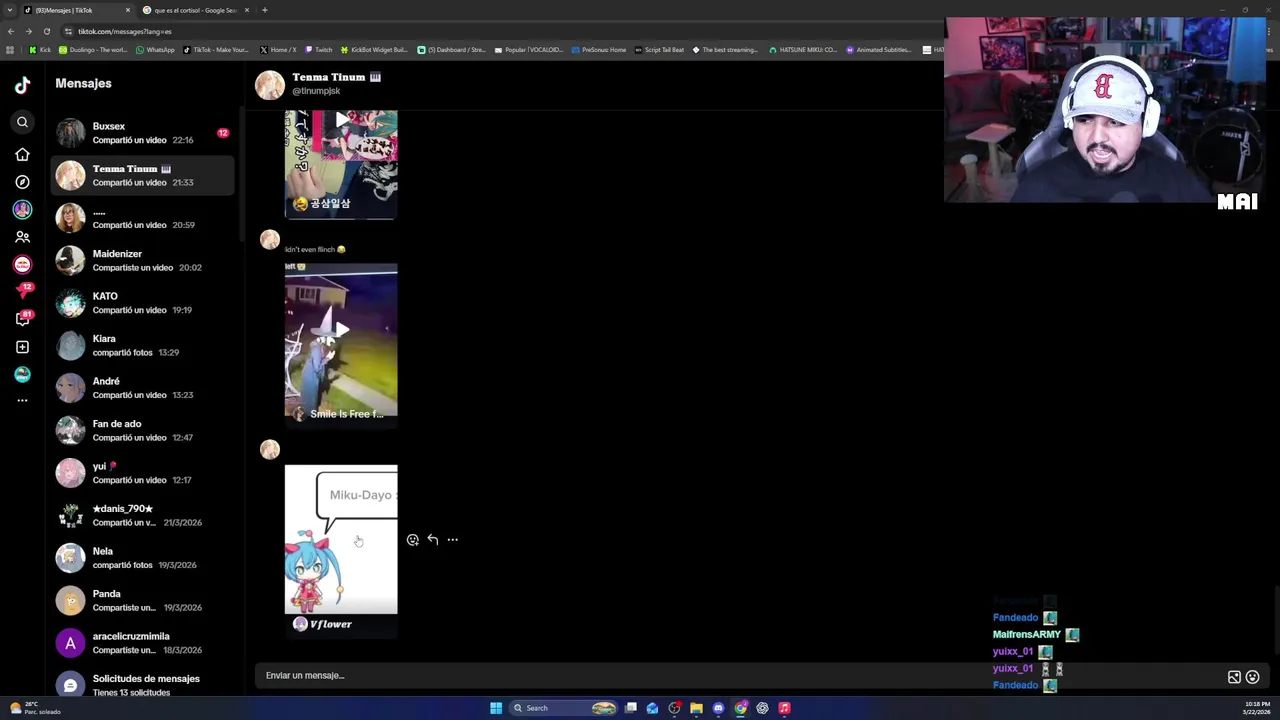Screen dimensions: 1280x720
Task: Open the sidebar three-dots more menu
Action: pyautogui.click(x=22, y=400)
